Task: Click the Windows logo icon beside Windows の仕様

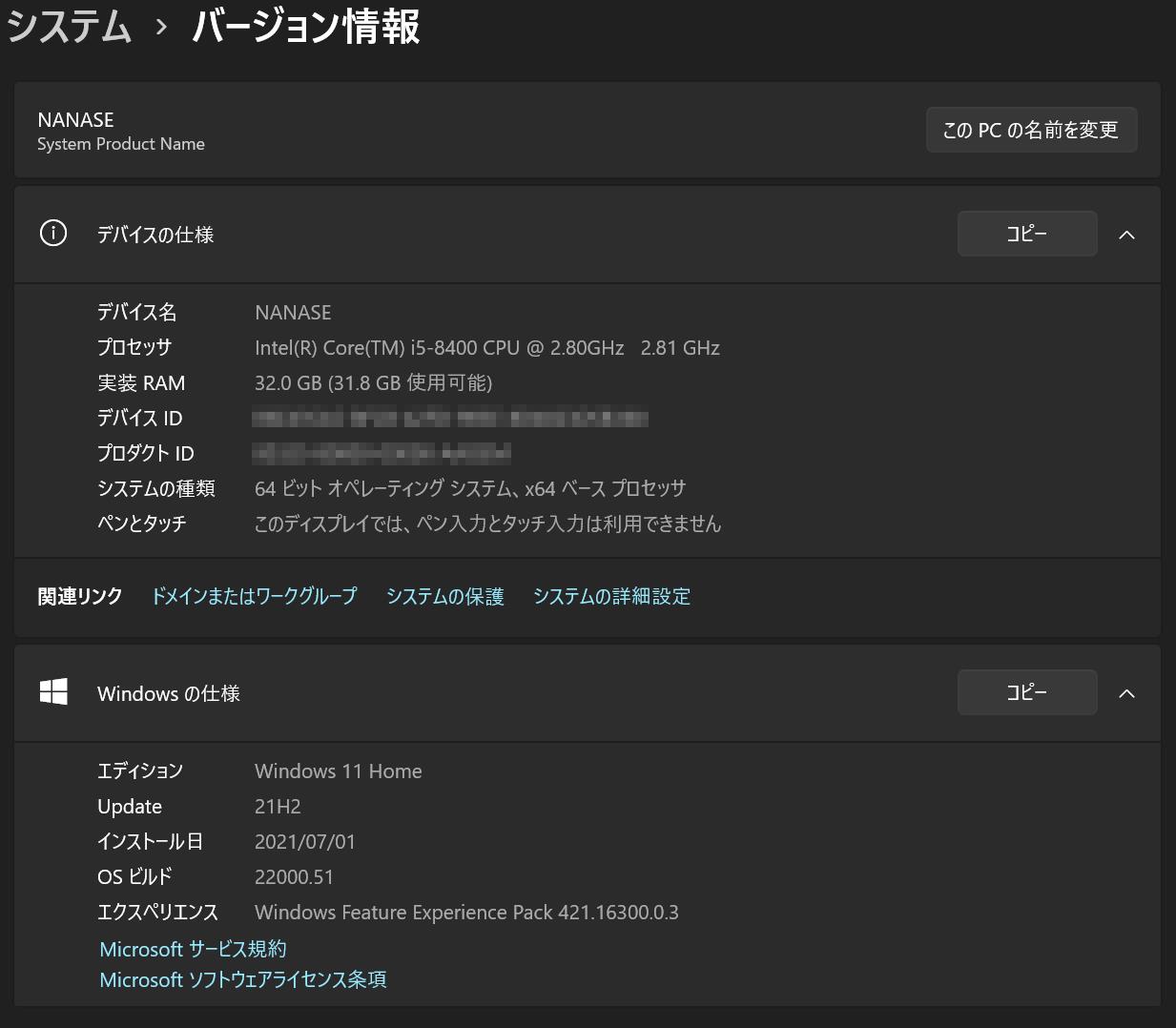Action: (53, 692)
